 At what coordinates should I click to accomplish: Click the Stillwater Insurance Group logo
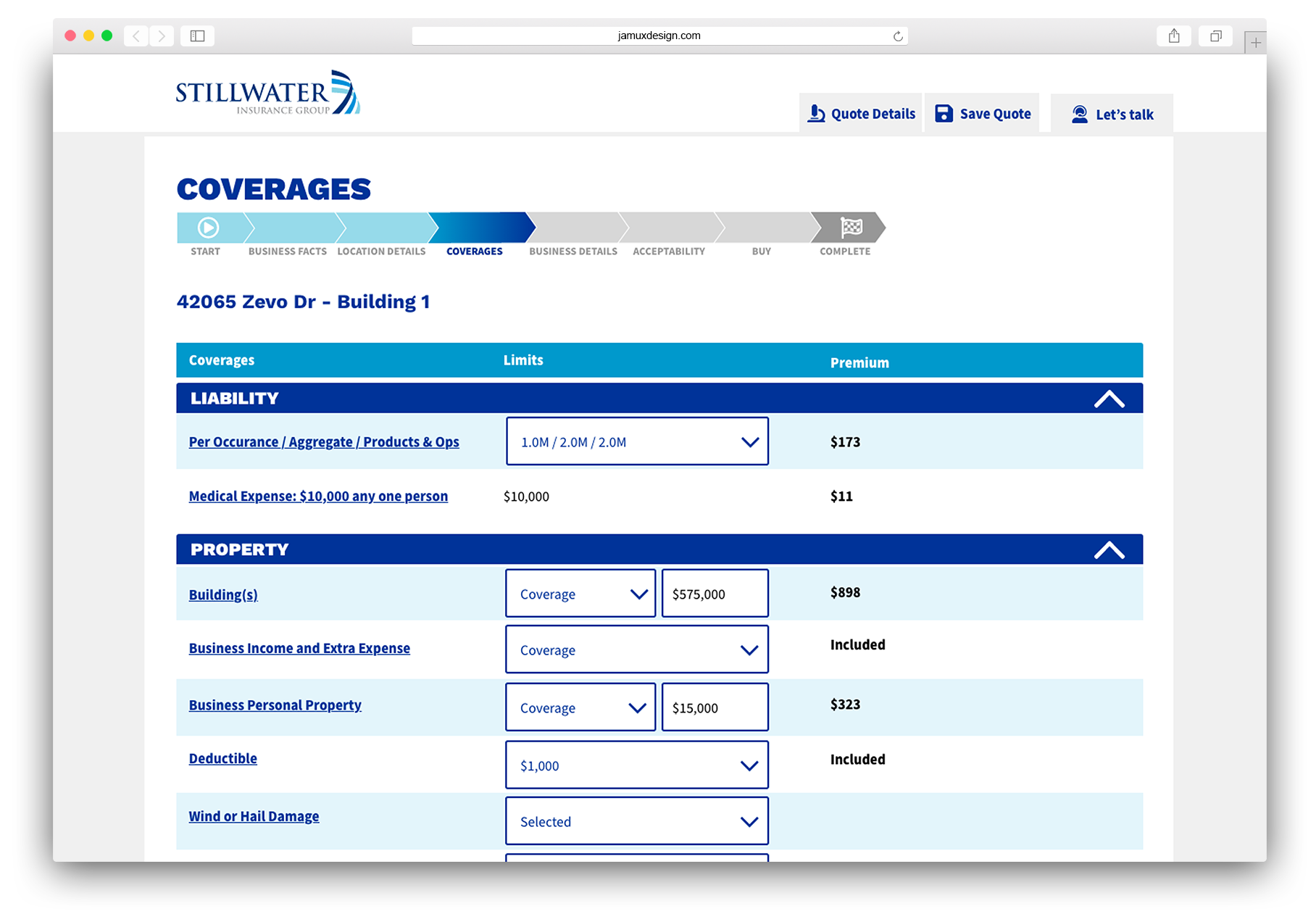point(267,92)
